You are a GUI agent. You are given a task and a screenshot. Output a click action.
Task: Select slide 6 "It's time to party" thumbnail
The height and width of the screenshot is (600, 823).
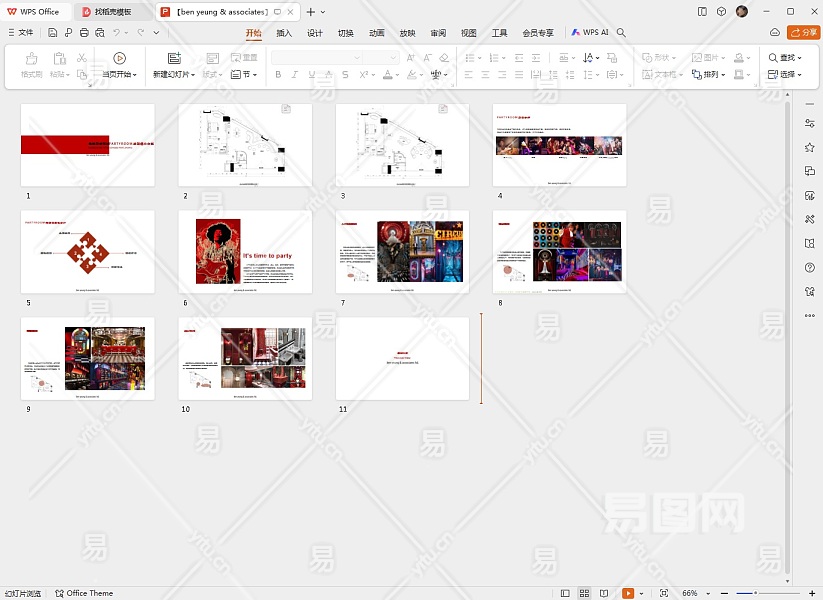pyautogui.click(x=245, y=252)
